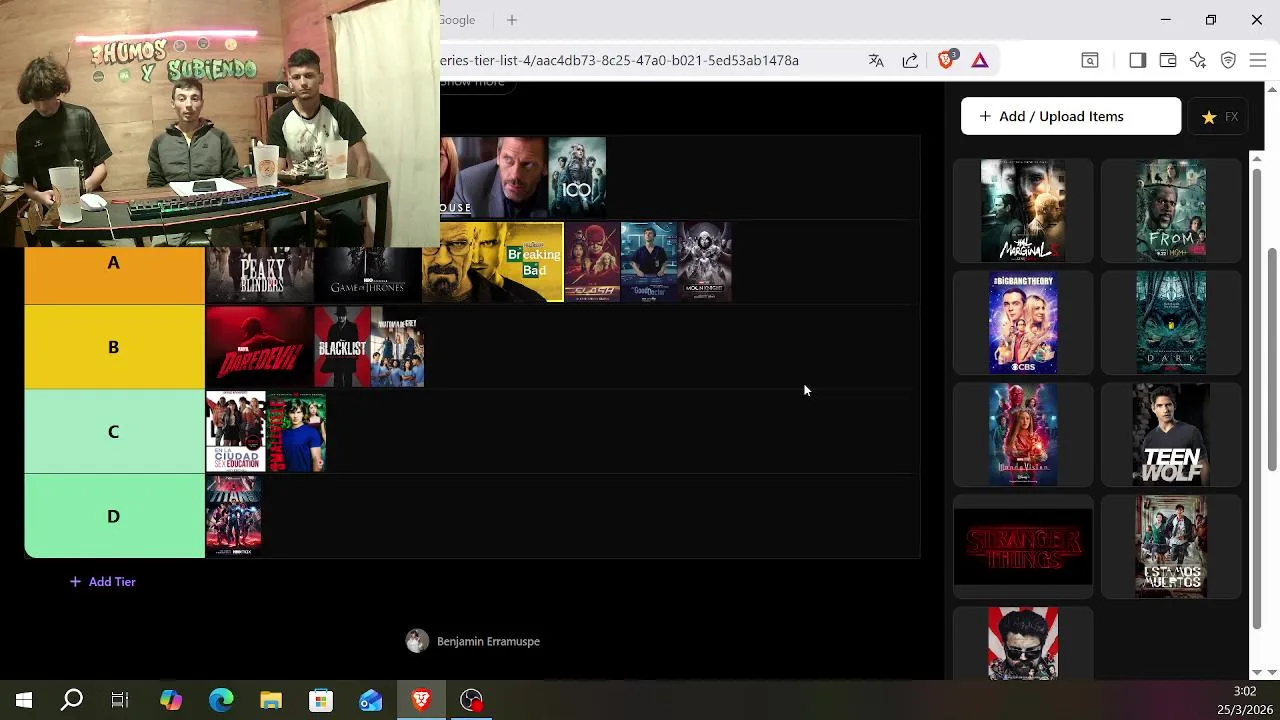This screenshot has height=720, width=1280.
Task: Select the Sex Education poster in tier C
Action: tap(235, 431)
